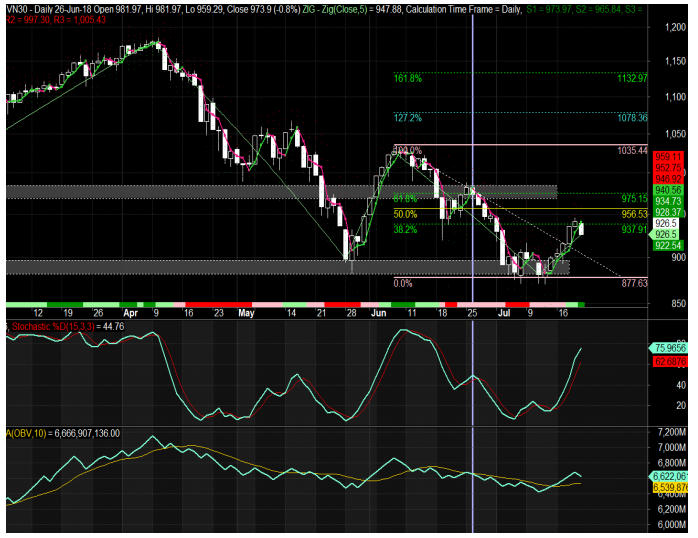Viewport: 698px width, 538px height.
Task: Click the 1,100 price axis label
Action: pyautogui.click(x=675, y=97)
